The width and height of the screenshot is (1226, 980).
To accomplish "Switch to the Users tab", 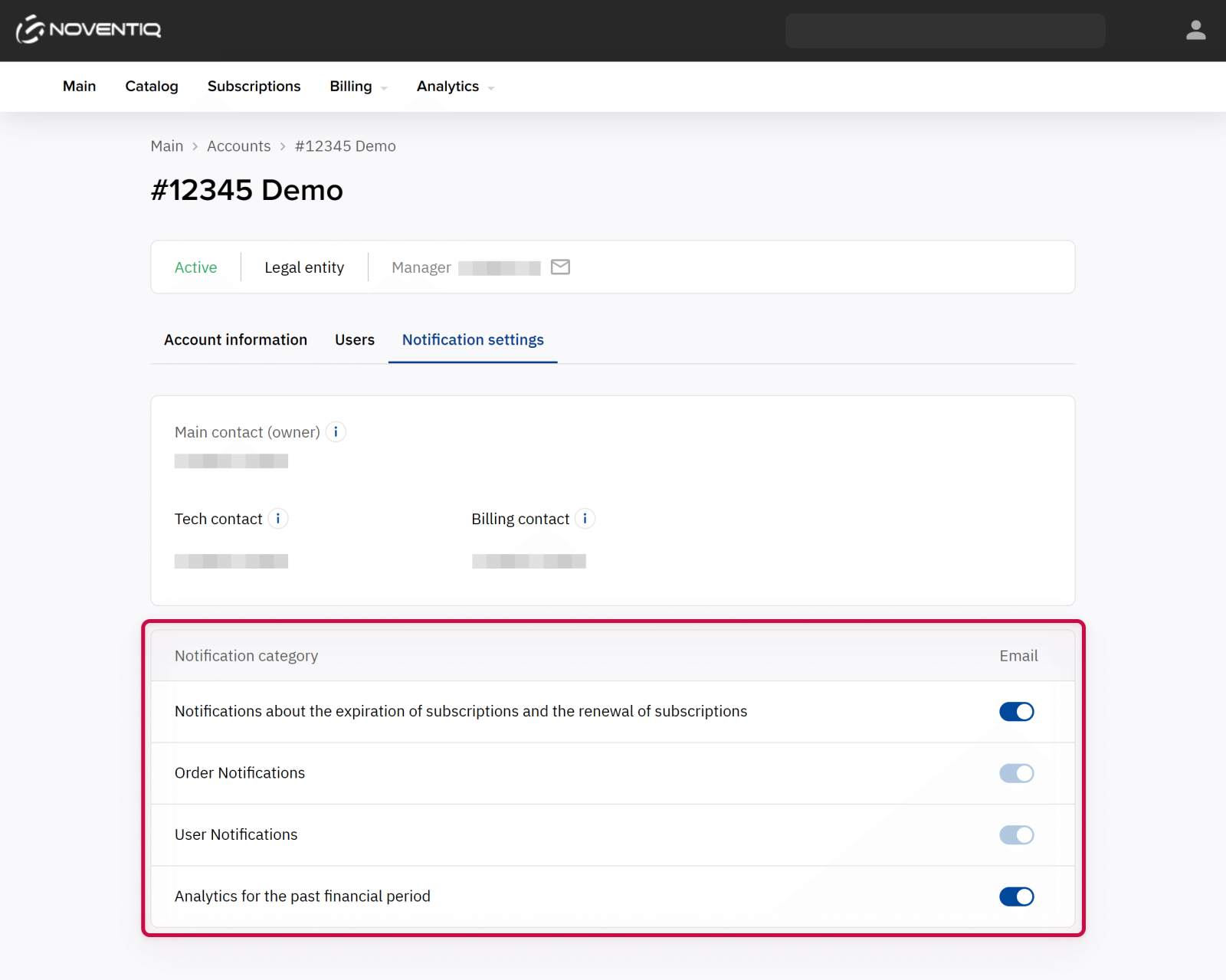I will pyautogui.click(x=355, y=340).
